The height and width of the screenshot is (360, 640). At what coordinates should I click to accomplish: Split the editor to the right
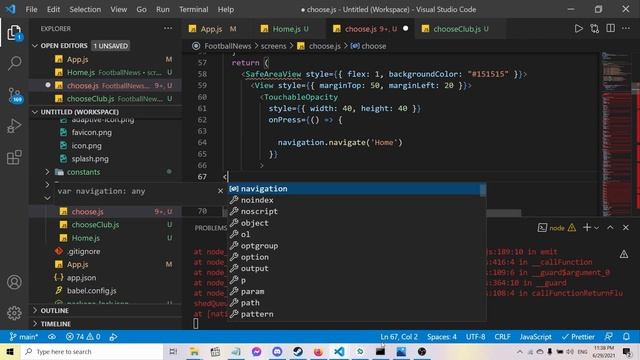coord(611,29)
